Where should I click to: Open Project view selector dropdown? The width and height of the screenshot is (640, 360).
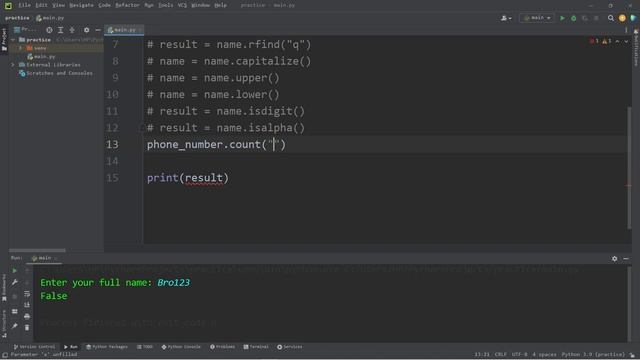(x=25, y=30)
